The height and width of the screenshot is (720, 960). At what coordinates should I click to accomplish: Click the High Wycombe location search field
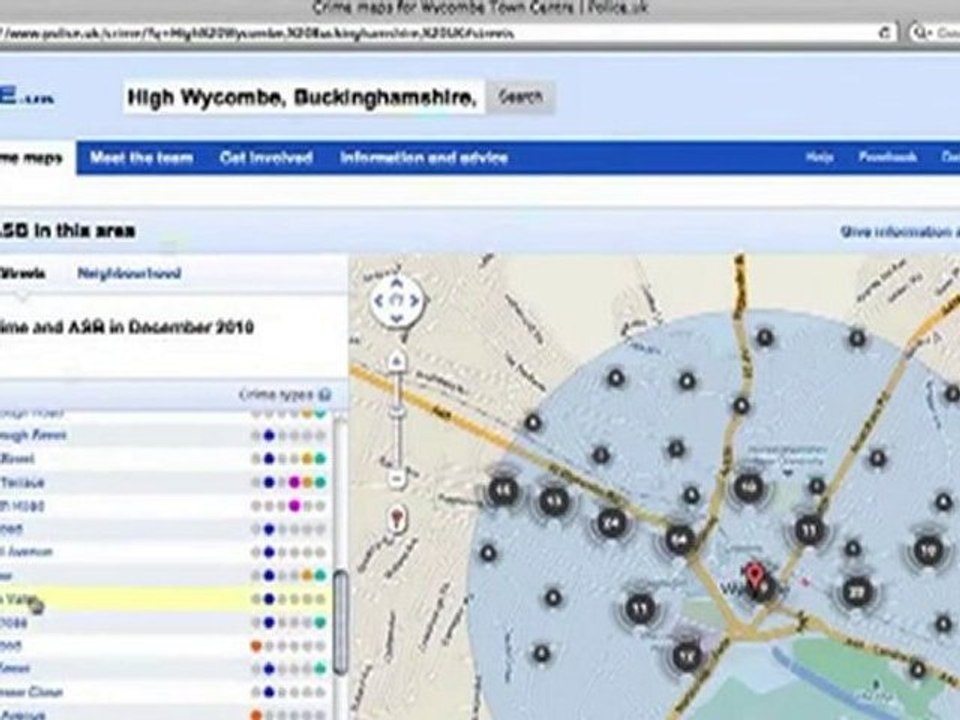pyautogui.click(x=304, y=97)
